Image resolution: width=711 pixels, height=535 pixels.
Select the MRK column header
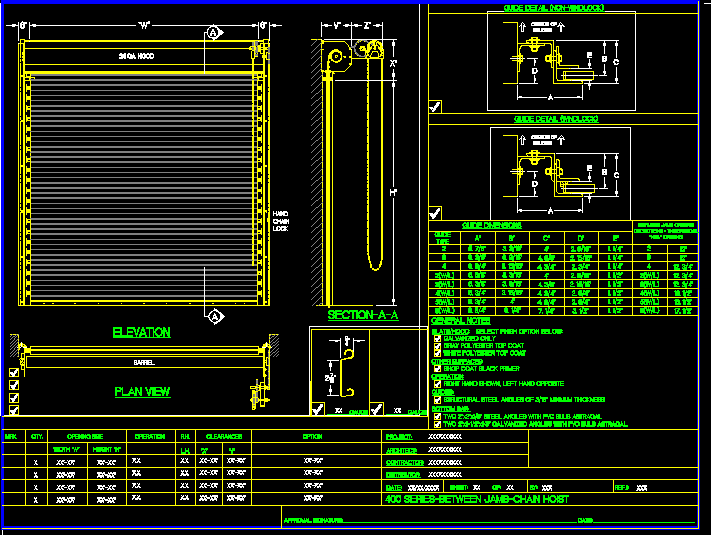(11, 437)
